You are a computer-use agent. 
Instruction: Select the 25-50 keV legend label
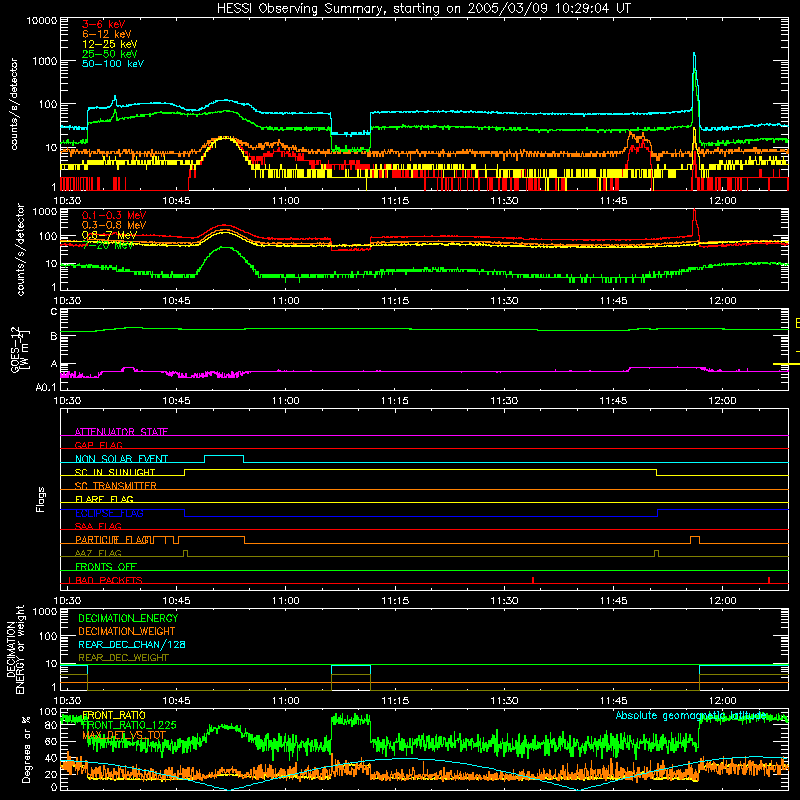(110, 54)
